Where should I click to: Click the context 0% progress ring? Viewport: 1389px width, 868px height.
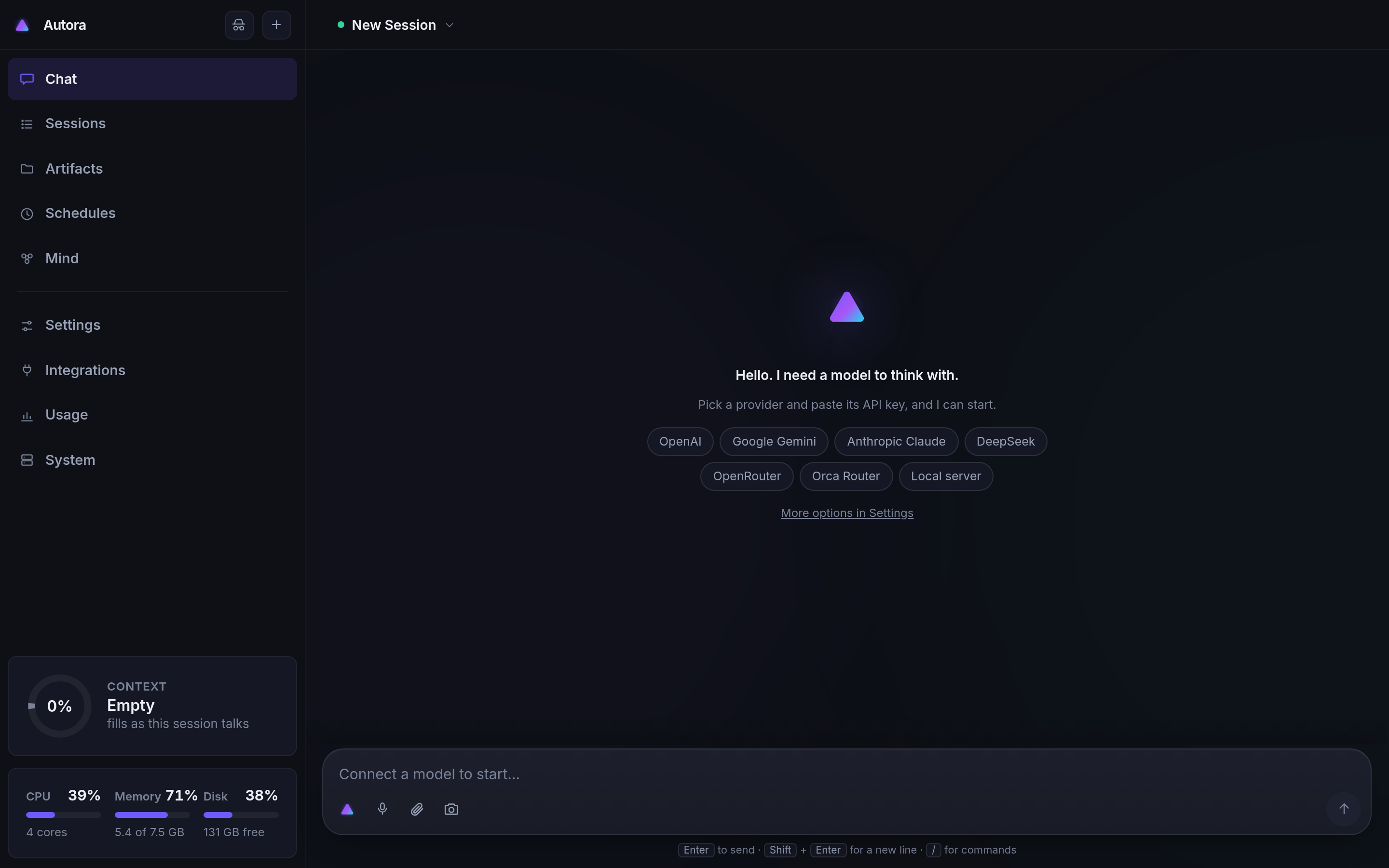tap(60, 706)
